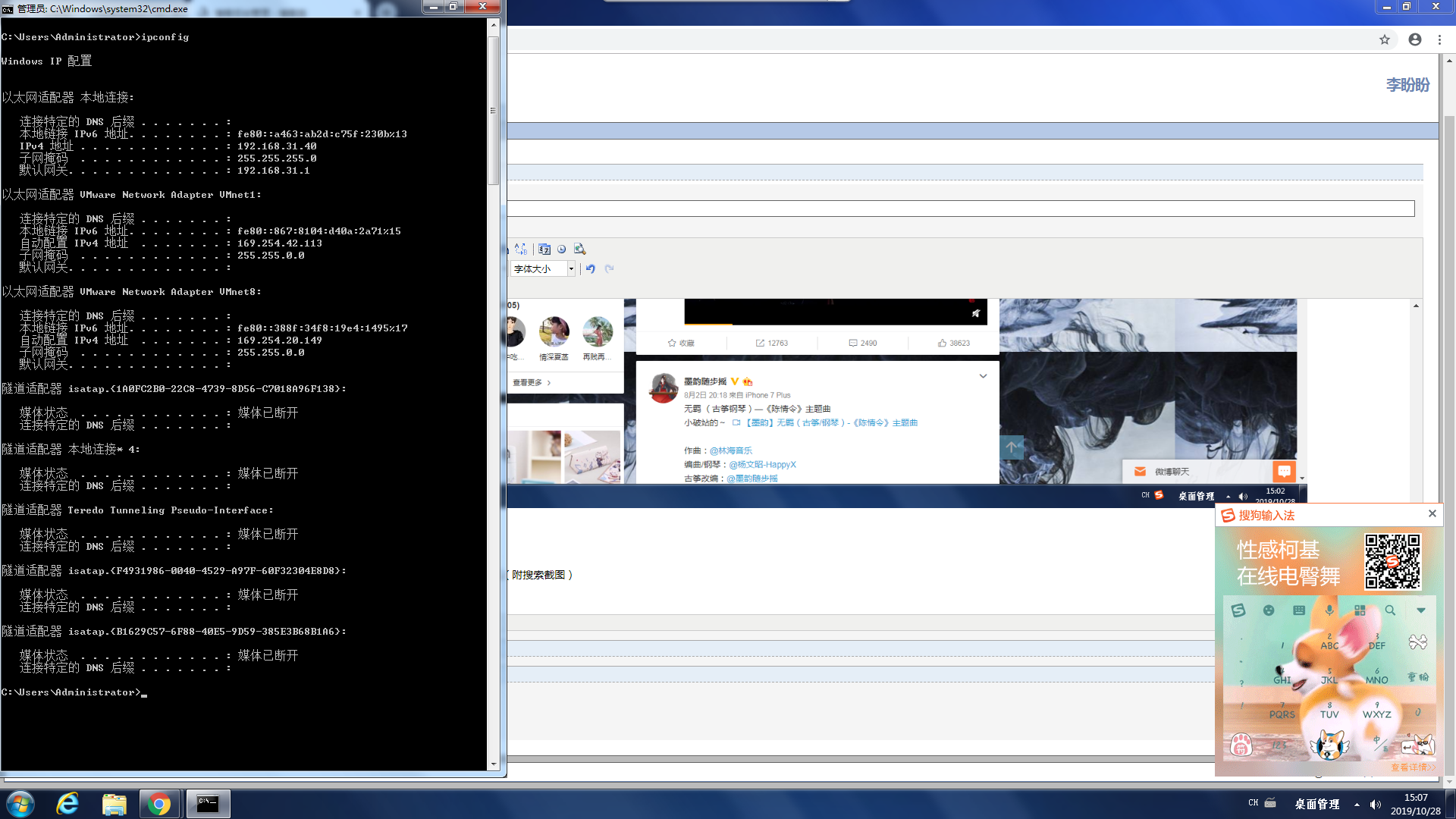This screenshot has width=1456, height=819.
Task: Click the preview magnifier document icon
Action: pyautogui.click(x=579, y=249)
